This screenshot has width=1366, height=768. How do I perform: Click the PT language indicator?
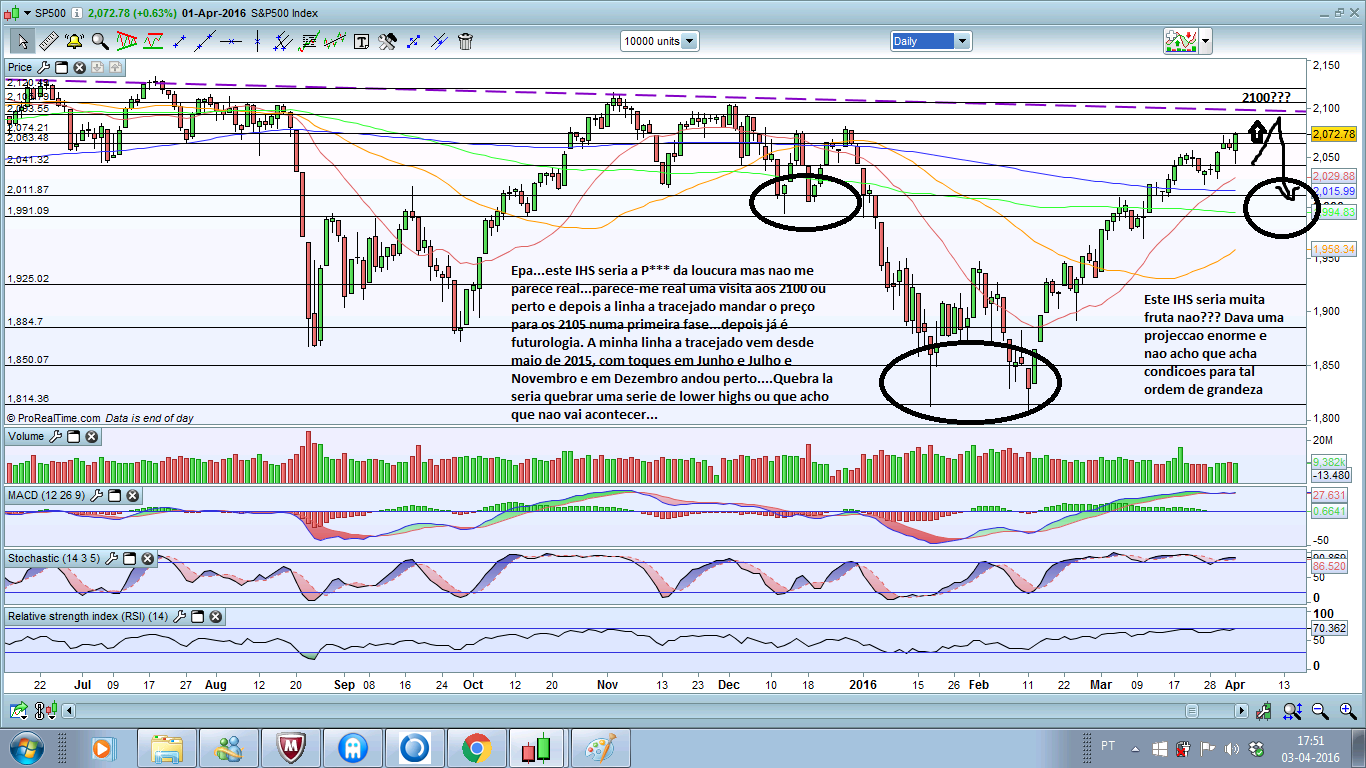click(1108, 747)
